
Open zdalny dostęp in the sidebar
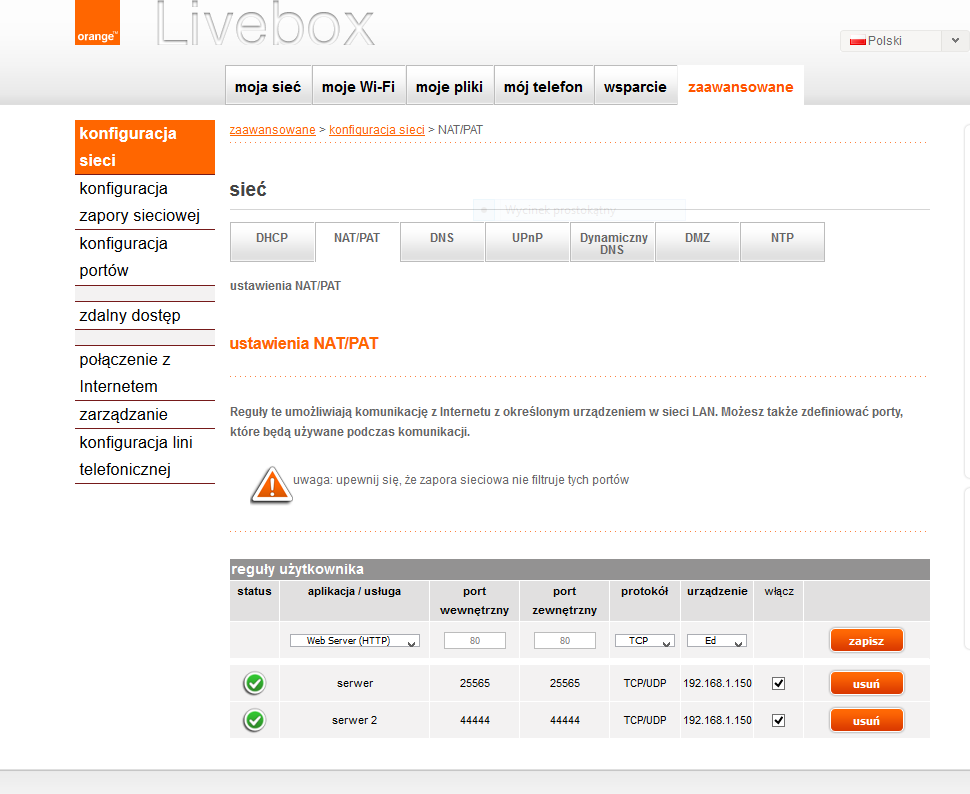click(x=145, y=315)
